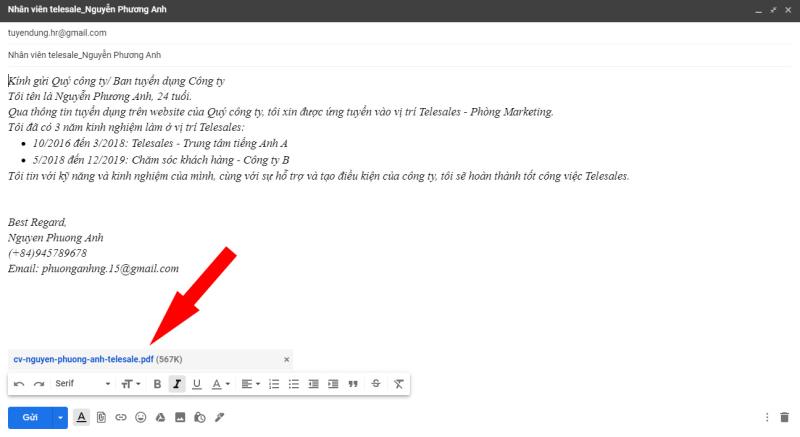Click the line Tôi tên là Nguyễn Phương Anh
800x437 pixels.
tap(100, 96)
